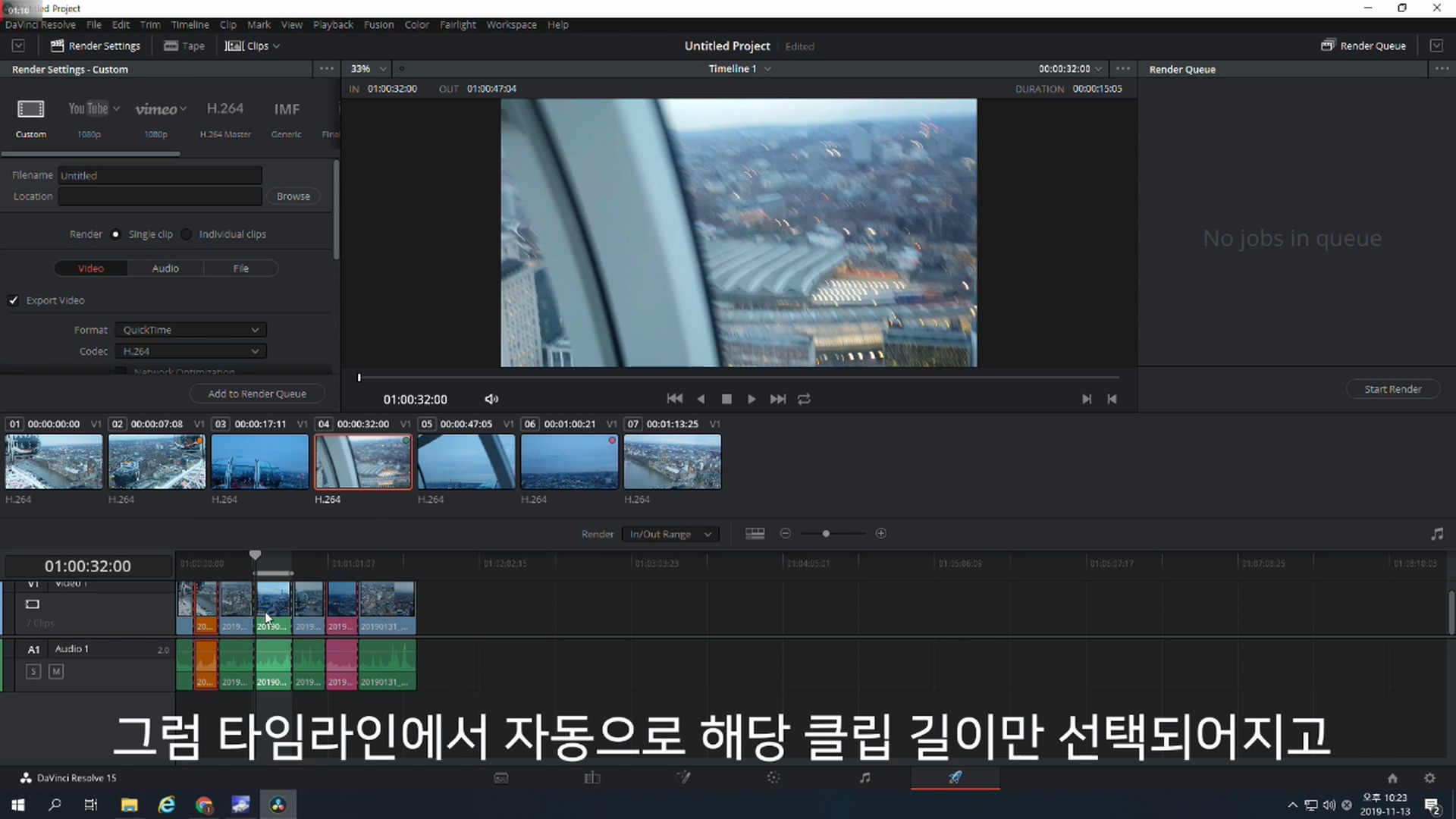Switch to the Audio settings tab
1456x819 pixels.
[x=165, y=268]
